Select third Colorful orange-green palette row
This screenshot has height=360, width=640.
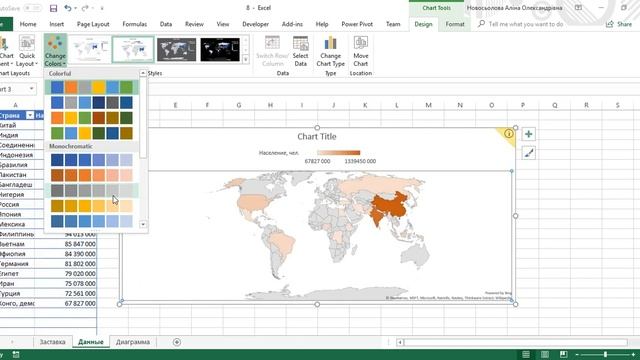pos(92,118)
